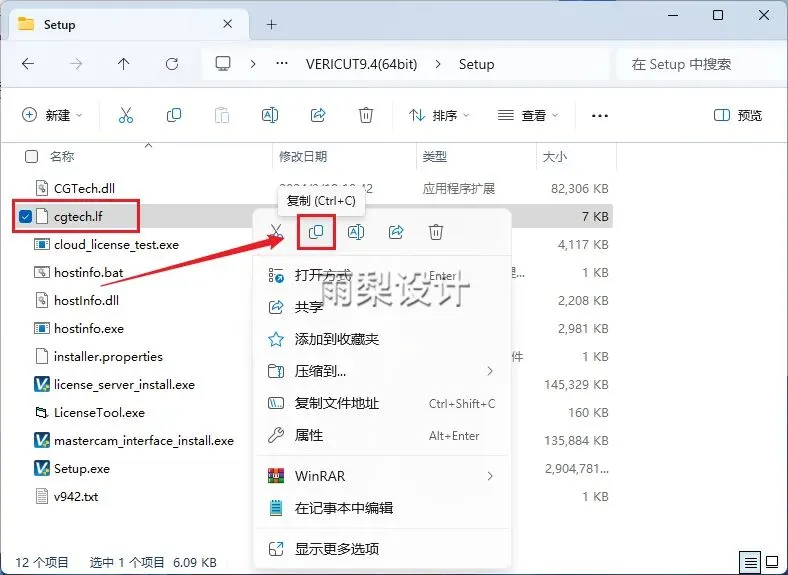Select the license_server_install.exe file icon

click(x=42, y=385)
